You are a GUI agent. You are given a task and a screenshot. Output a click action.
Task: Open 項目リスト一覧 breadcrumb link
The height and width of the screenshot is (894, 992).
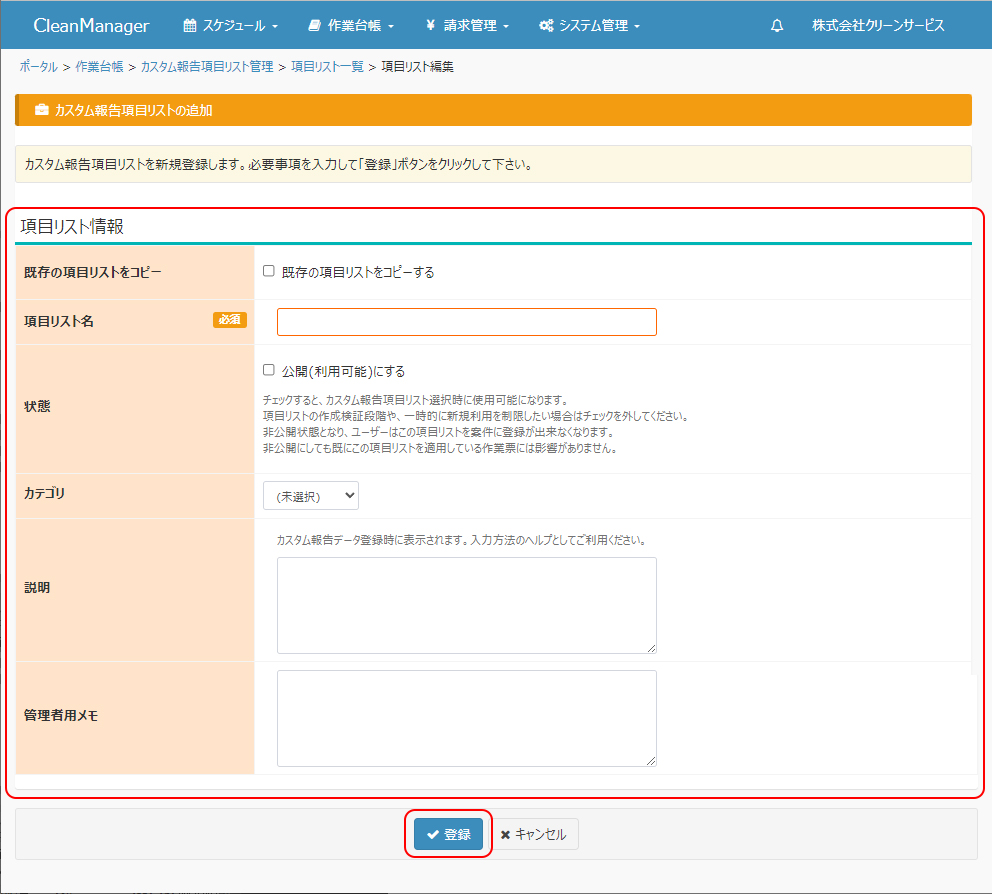pos(327,66)
